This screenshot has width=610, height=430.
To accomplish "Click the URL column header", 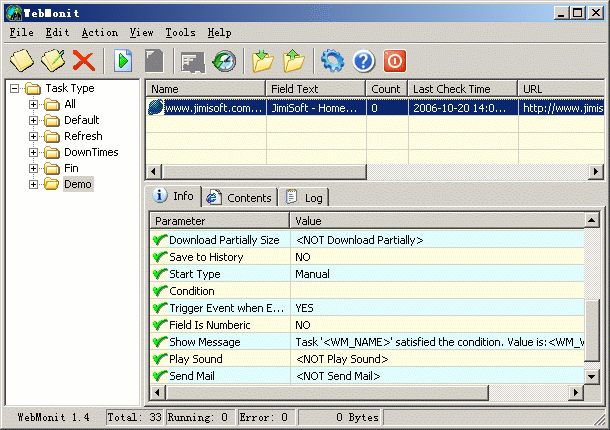I will pyautogui.click(x=561, y=89).
